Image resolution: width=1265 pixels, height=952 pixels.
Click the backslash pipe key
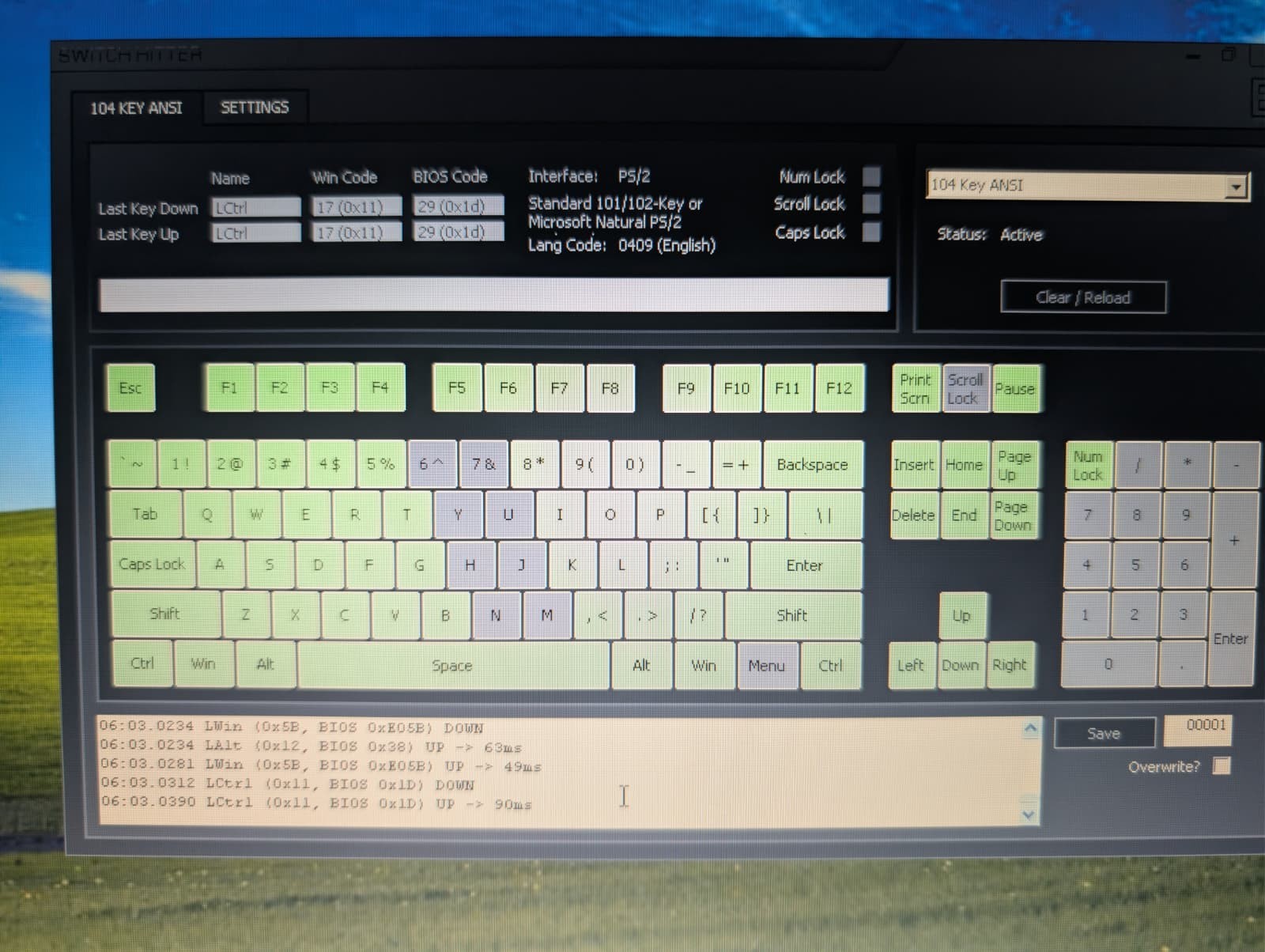825,515
